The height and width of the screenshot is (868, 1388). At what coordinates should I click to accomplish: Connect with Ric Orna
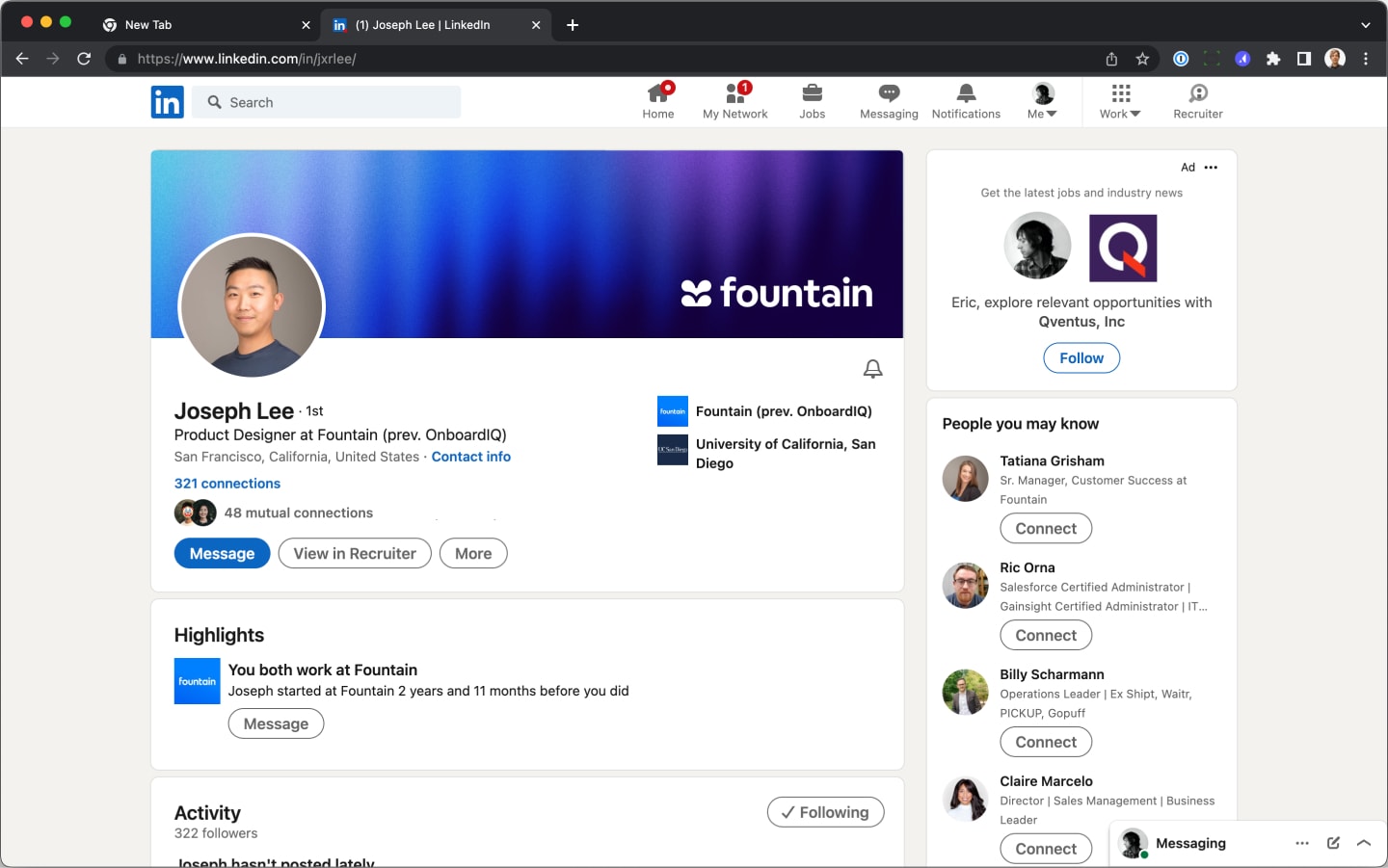click(1046, 636)
